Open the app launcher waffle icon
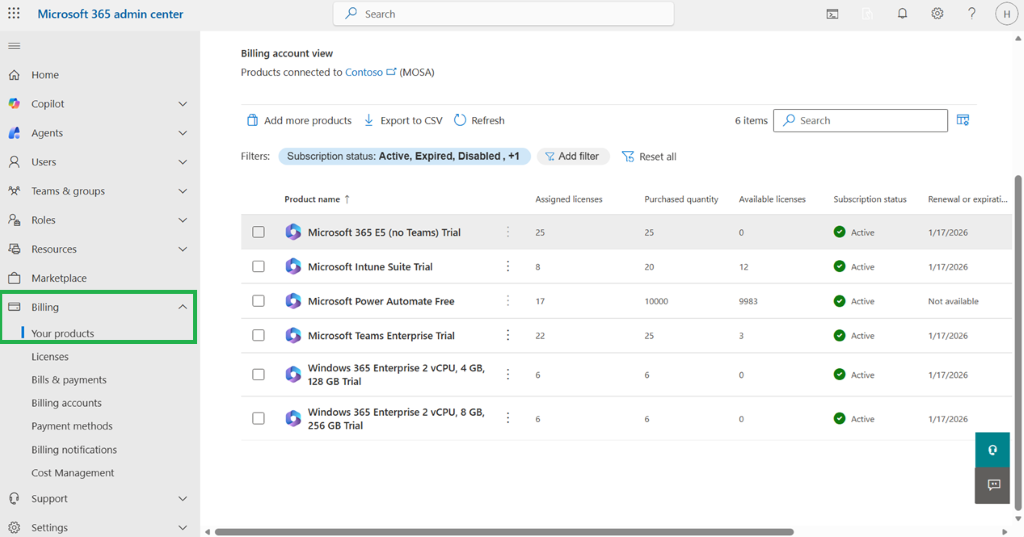1024x537 pixels. 14,14
